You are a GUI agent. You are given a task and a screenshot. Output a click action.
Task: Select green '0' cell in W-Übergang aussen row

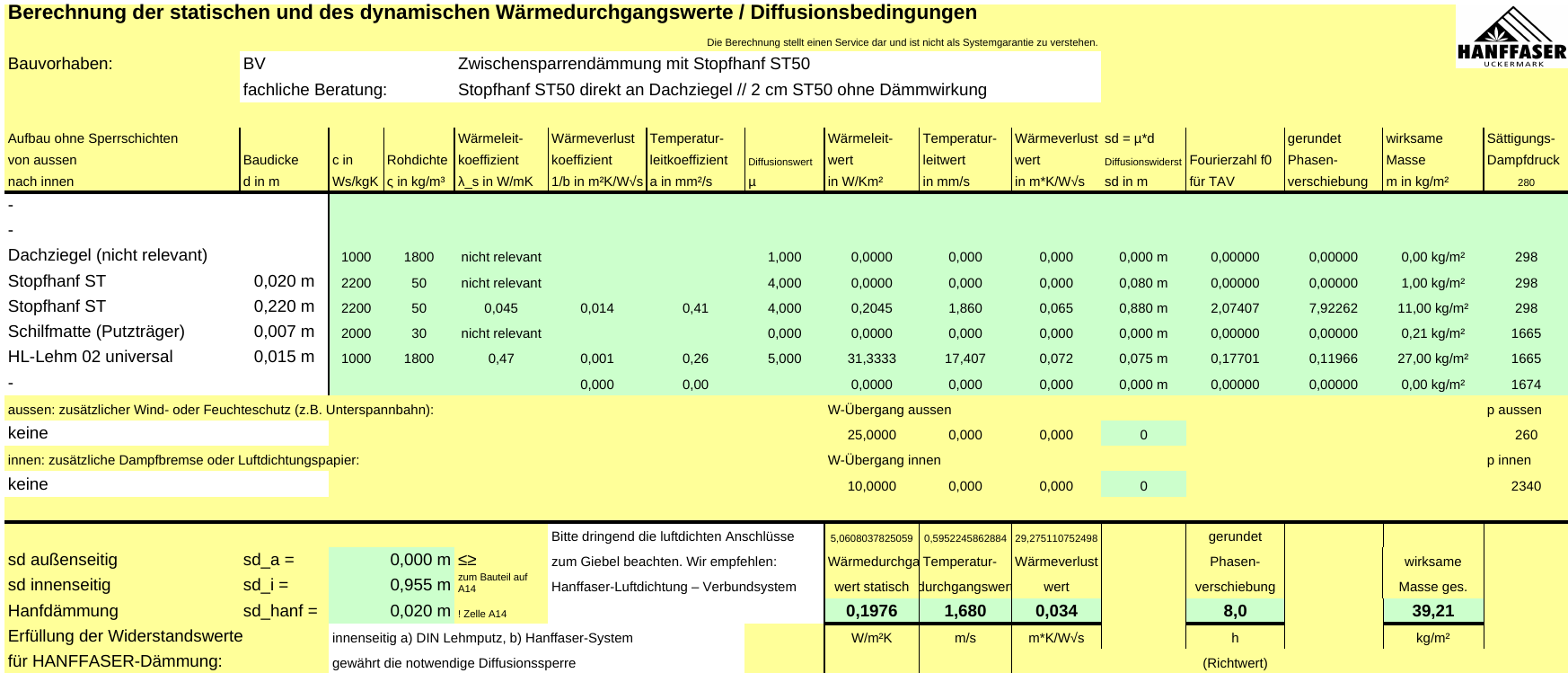(x=1143, y=434)
